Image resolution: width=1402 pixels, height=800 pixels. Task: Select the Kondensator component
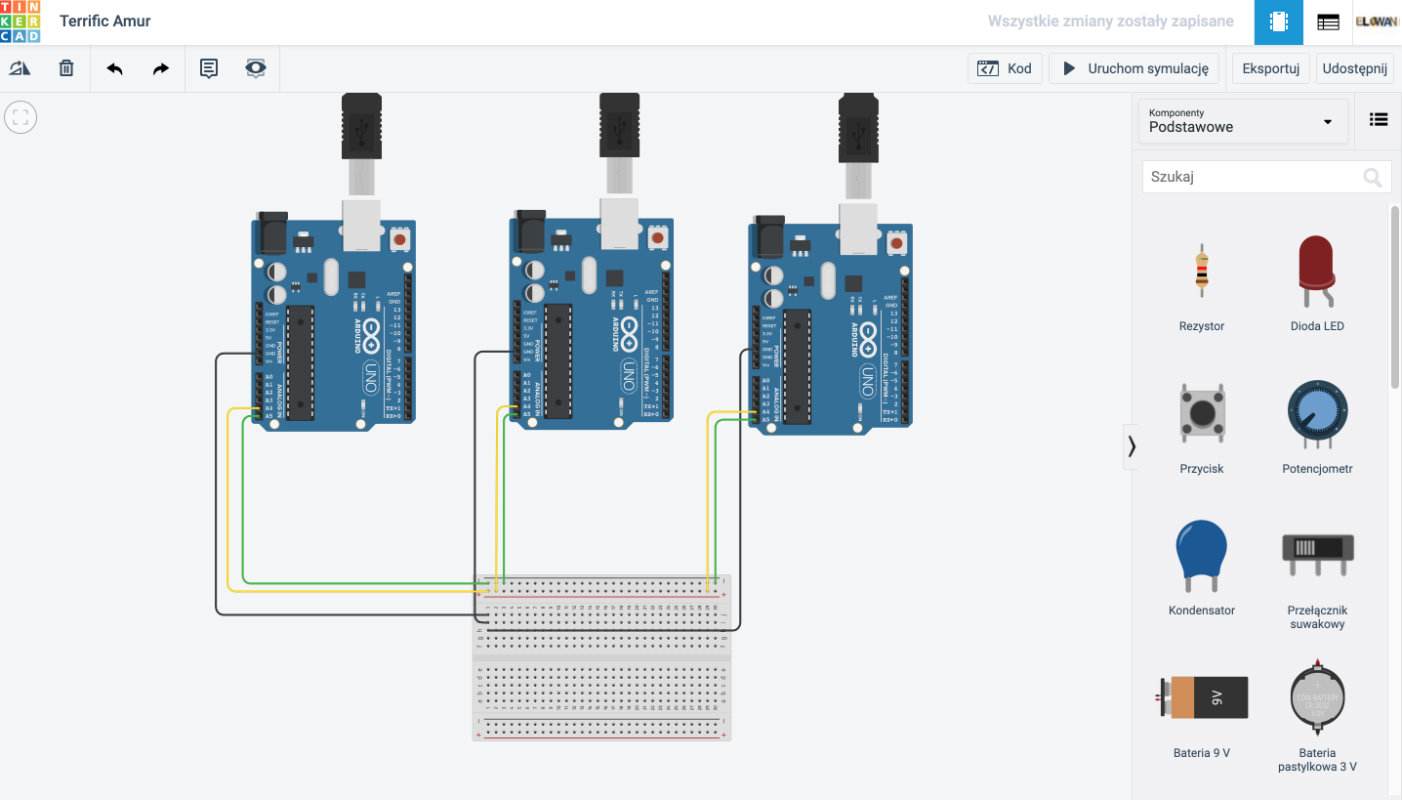pyautogui.click(x=1201, y=570)
